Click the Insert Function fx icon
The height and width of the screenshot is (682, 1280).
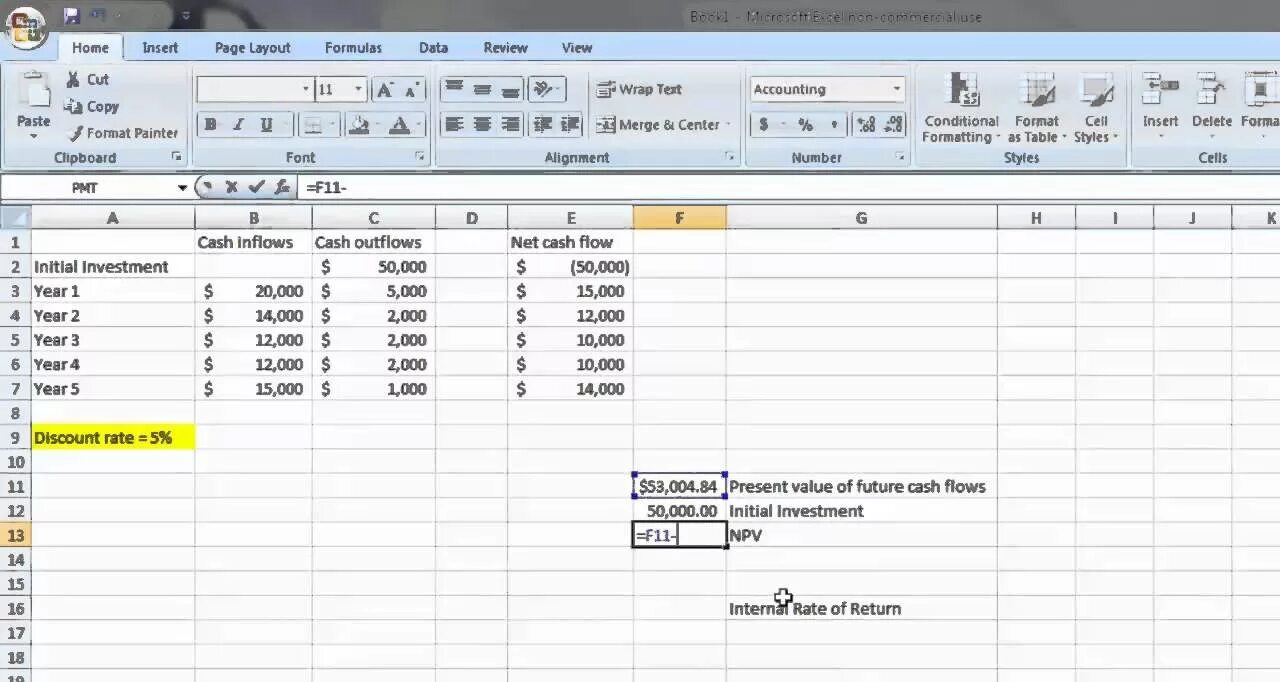click(282, 187)
